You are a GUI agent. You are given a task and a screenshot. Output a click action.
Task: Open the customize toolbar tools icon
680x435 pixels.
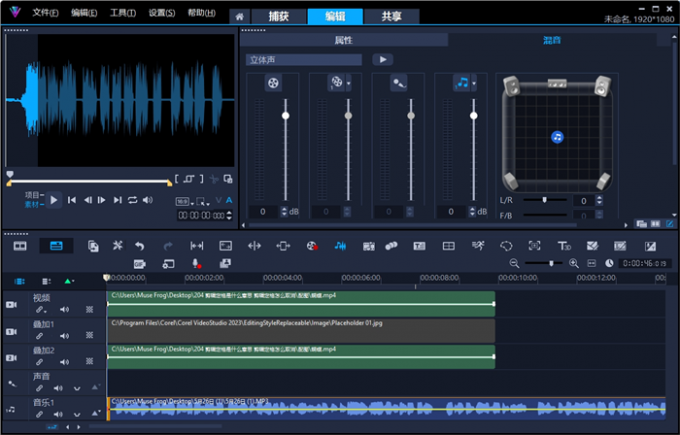tap(118, 246)
